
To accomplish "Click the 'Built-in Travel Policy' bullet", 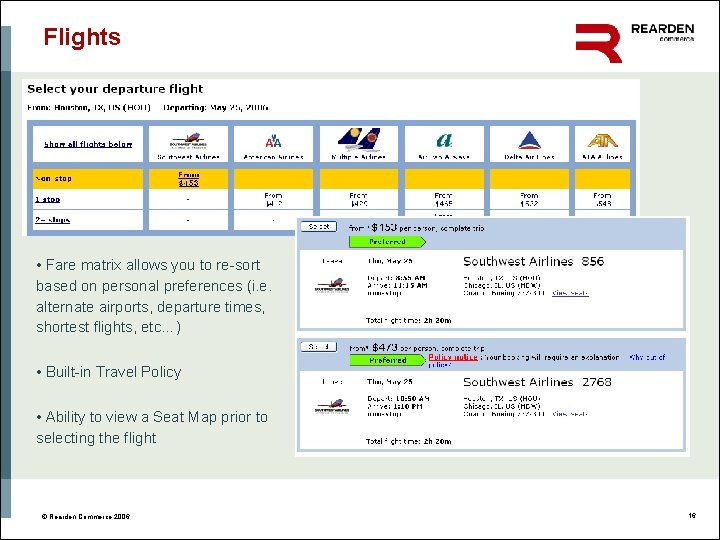I will click(109, 372).
